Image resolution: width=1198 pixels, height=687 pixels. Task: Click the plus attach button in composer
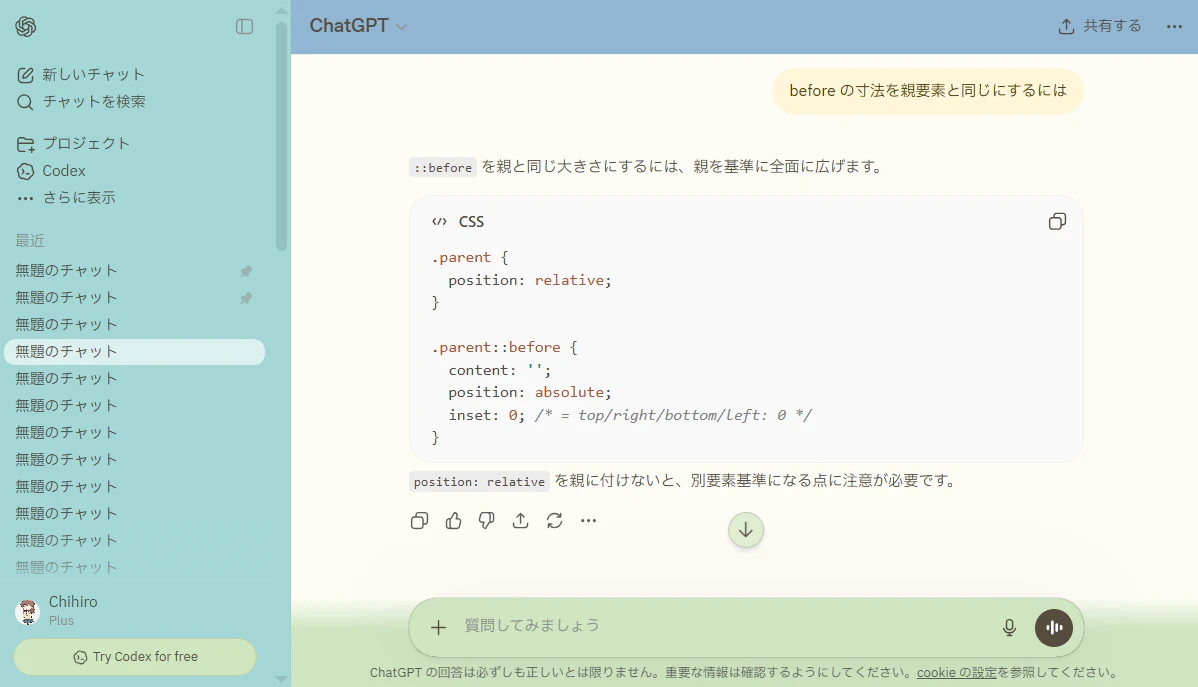(x=438, y=627)
